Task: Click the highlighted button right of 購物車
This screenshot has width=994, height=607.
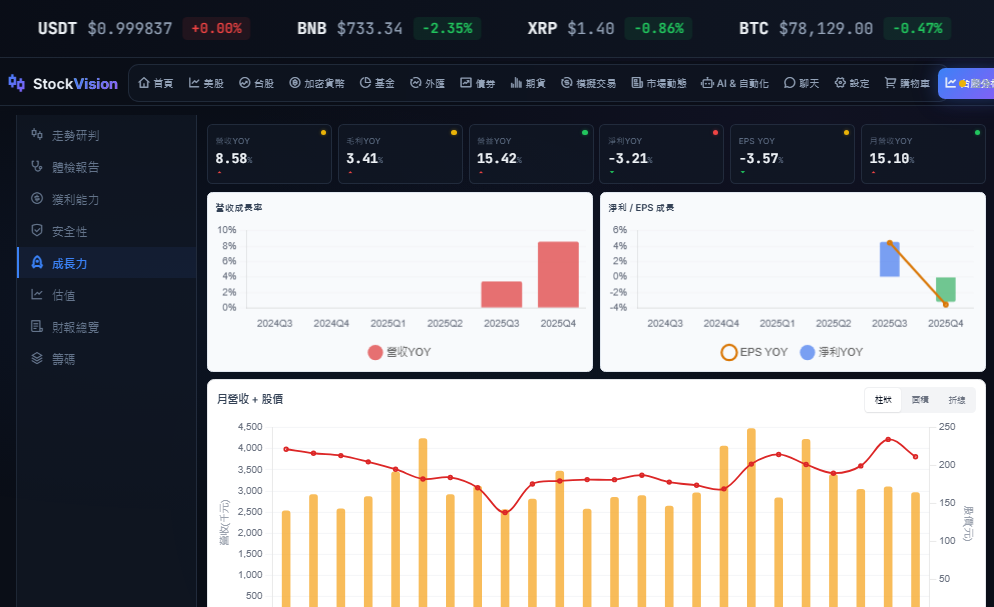Action: pyautogui.click(x=966, y=83)
